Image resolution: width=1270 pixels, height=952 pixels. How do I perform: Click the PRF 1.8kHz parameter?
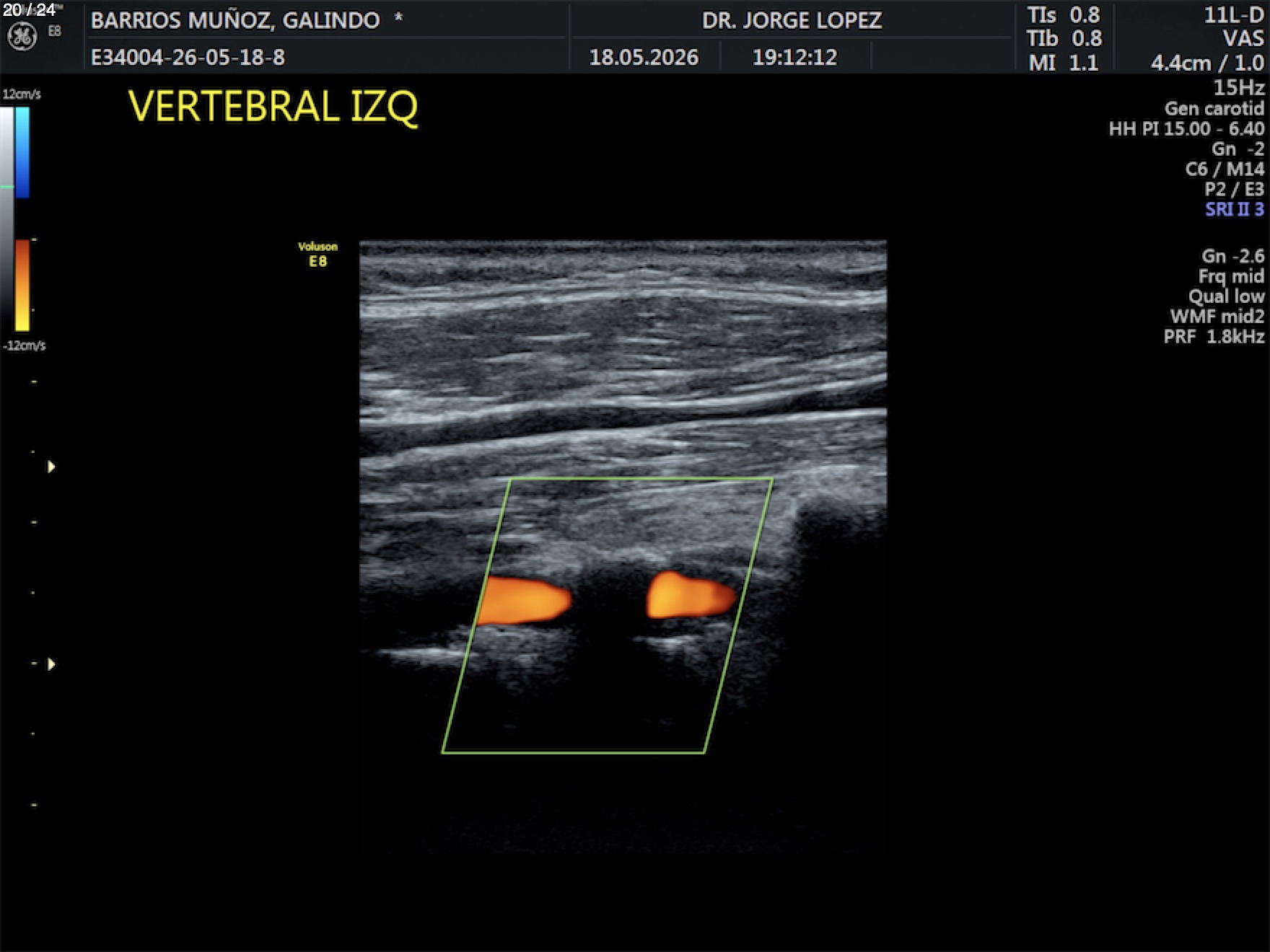(1214, 336)
